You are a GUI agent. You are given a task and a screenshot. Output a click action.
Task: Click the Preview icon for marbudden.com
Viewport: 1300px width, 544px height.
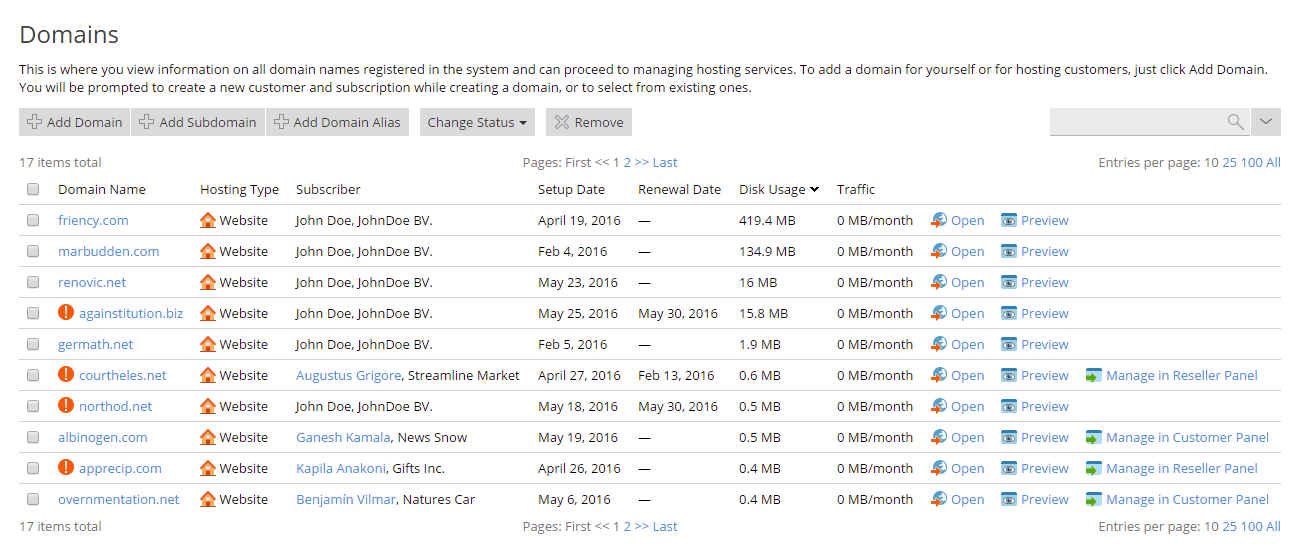1009,251
